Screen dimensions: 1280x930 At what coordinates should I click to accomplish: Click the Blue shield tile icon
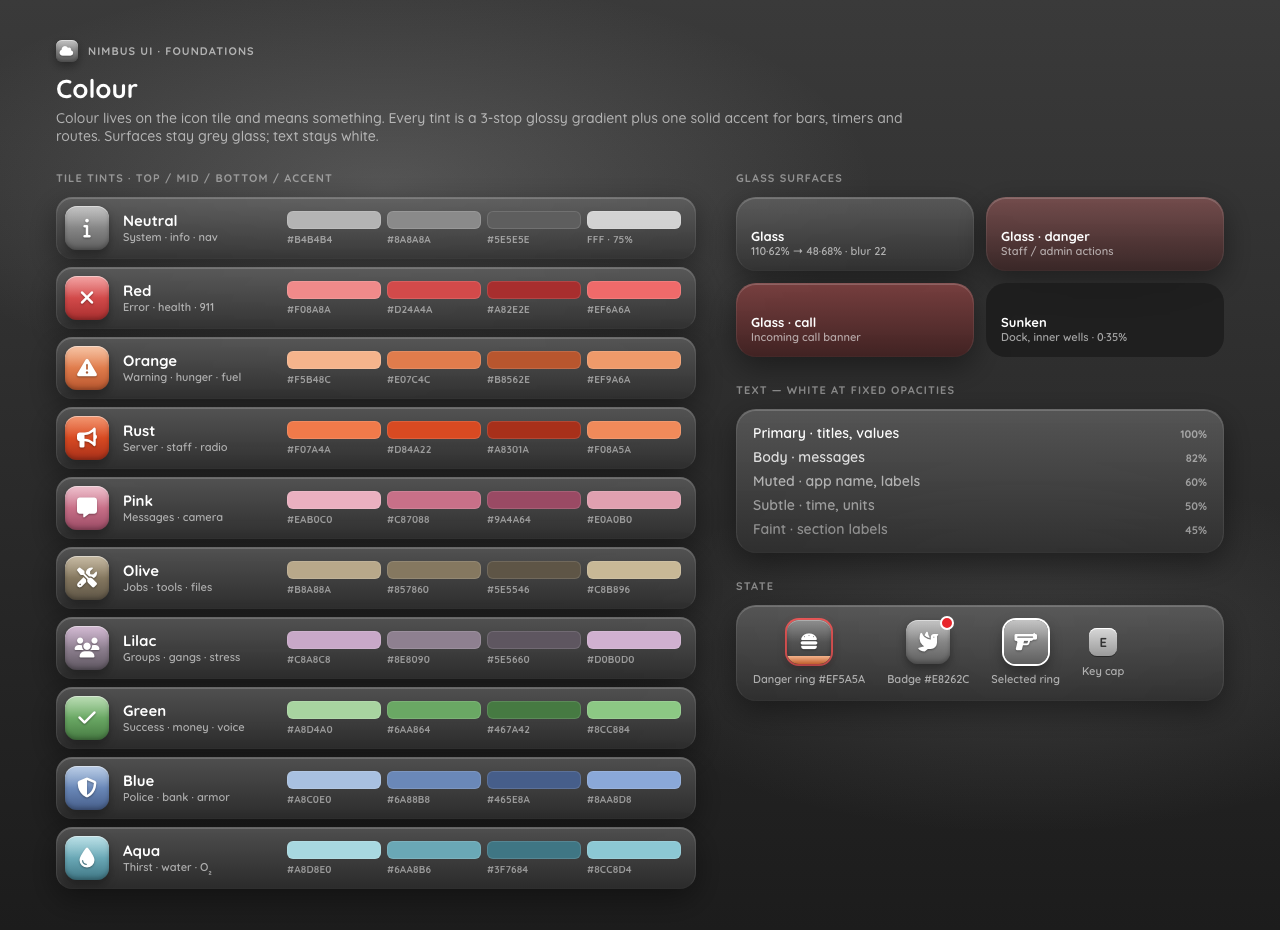pos(87,788)
